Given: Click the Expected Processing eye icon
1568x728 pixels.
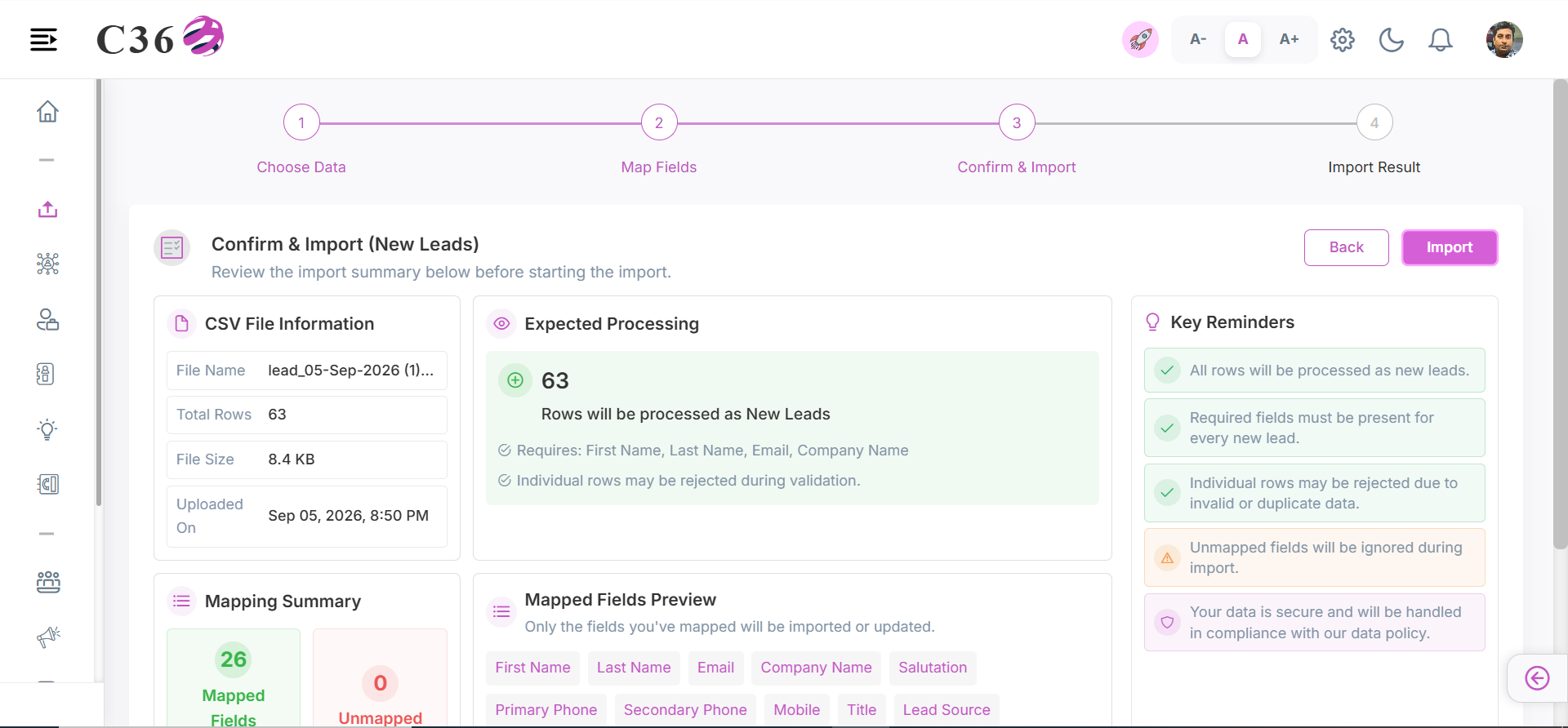Looking at the screenshot, I should click(501, 323).
